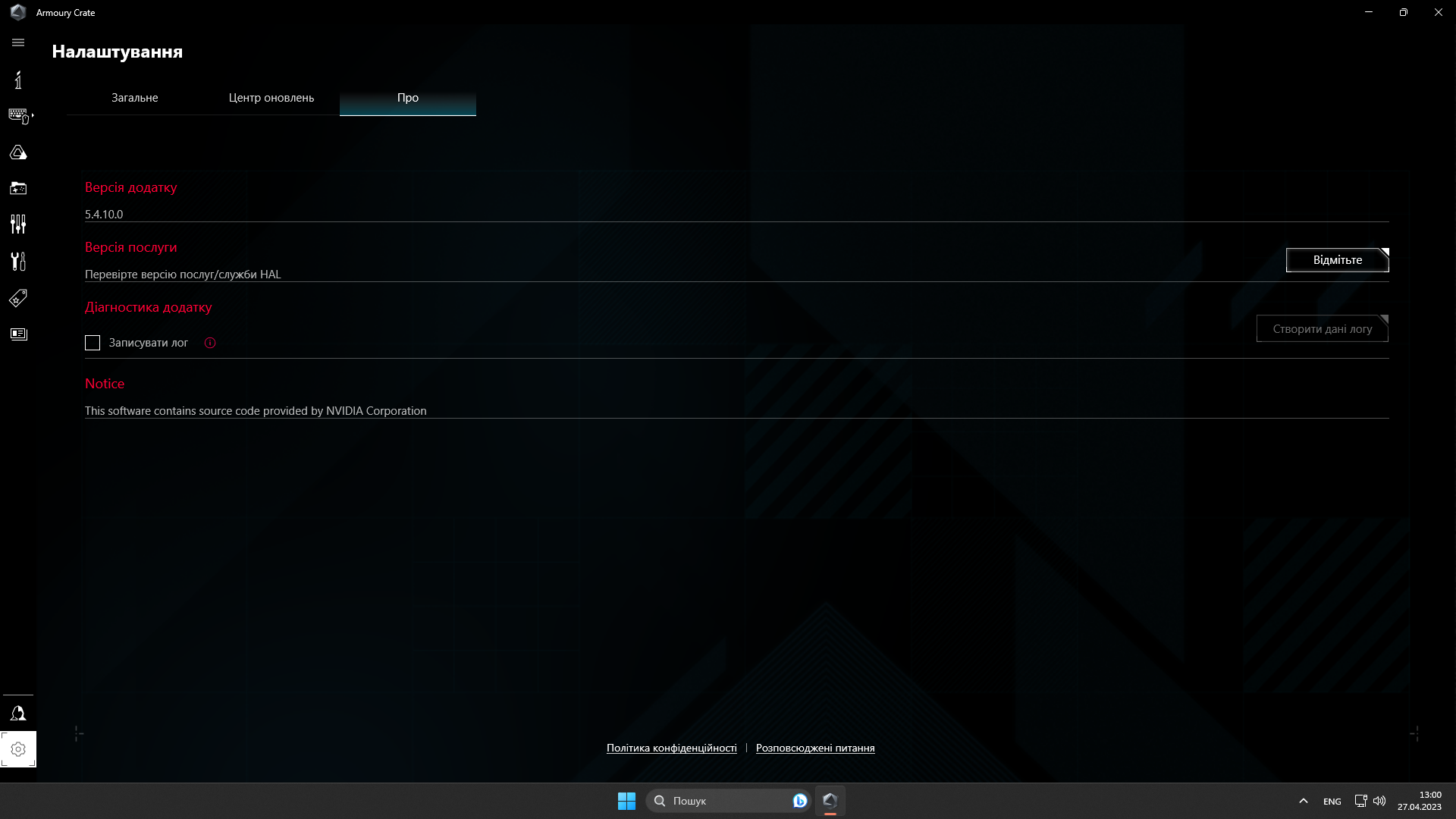Click the hamburger menu icon top-left
The width and height of the screenshot is (1456, 819).
click(x=18, y=42)
